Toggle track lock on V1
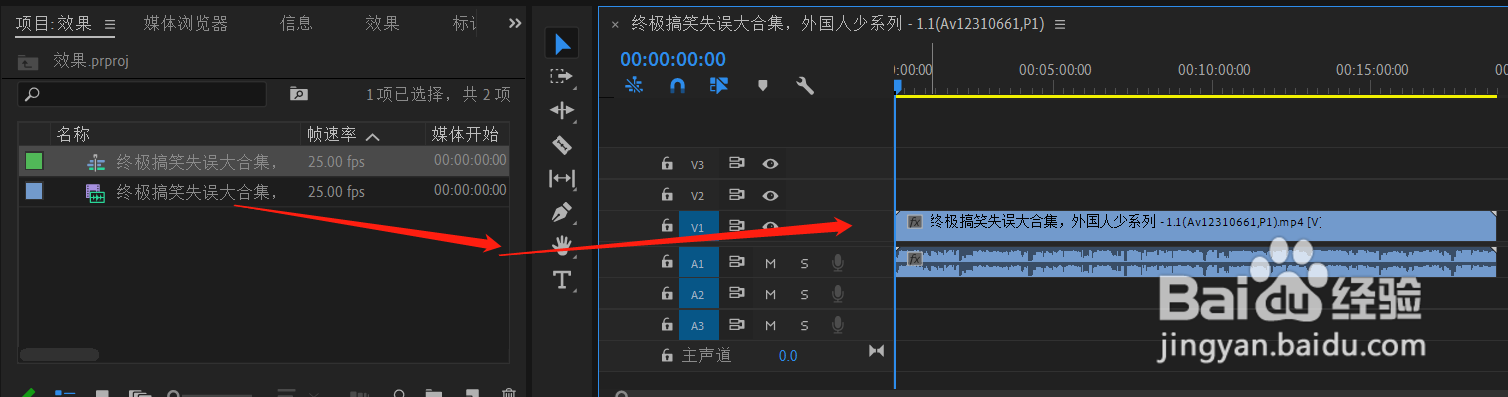The width and height of the screenshot is (1508, 397). point(667,227)
